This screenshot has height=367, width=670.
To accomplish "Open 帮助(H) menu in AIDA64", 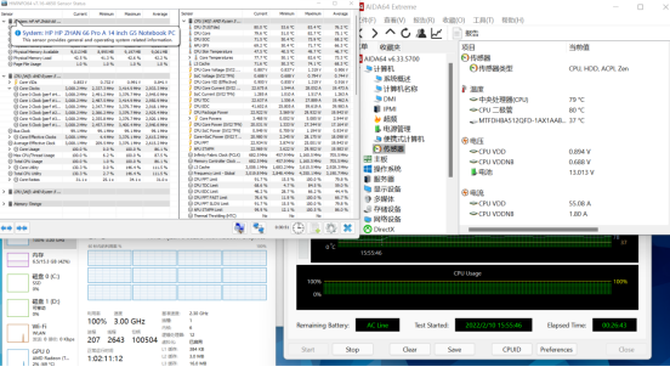I will coord(512,20).
